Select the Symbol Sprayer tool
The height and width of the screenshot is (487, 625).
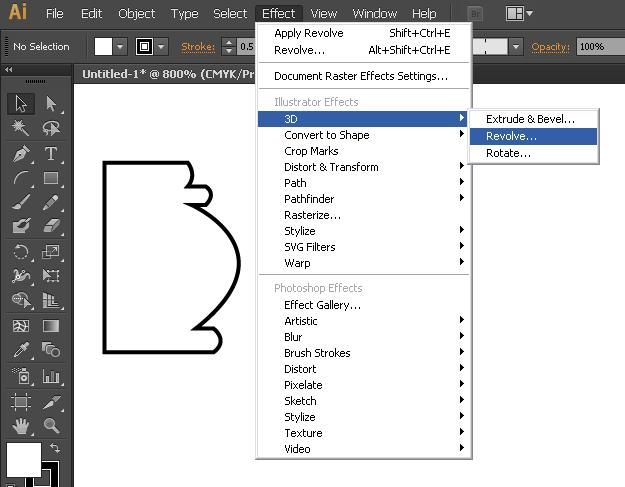pyautogui.click(x=21, y=376)
